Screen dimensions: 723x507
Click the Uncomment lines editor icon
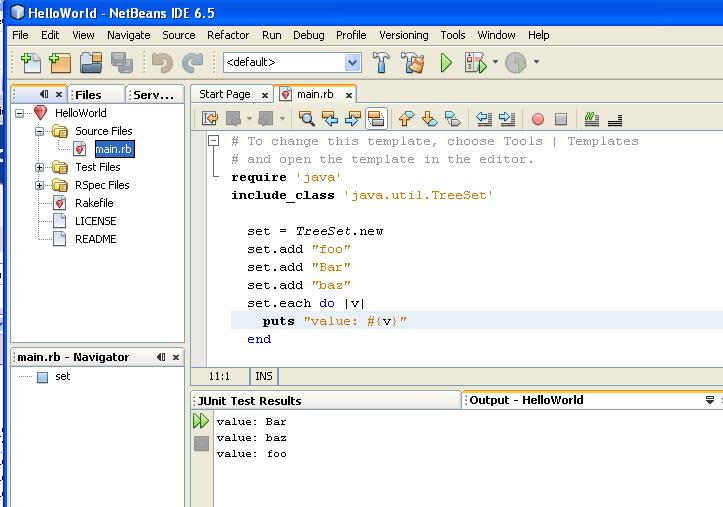click(615, 120)
